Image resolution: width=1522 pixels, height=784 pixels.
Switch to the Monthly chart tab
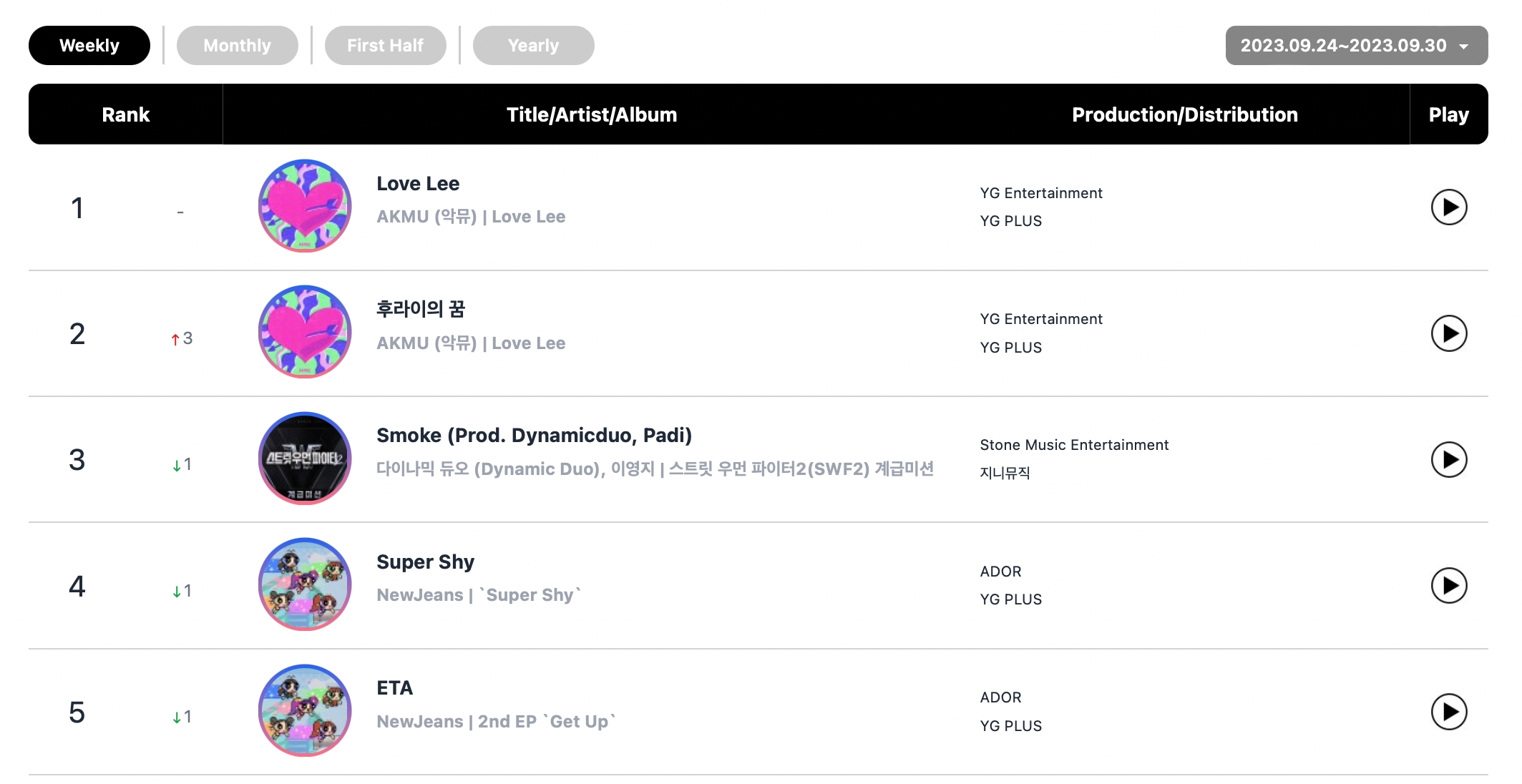coord(237,46)
